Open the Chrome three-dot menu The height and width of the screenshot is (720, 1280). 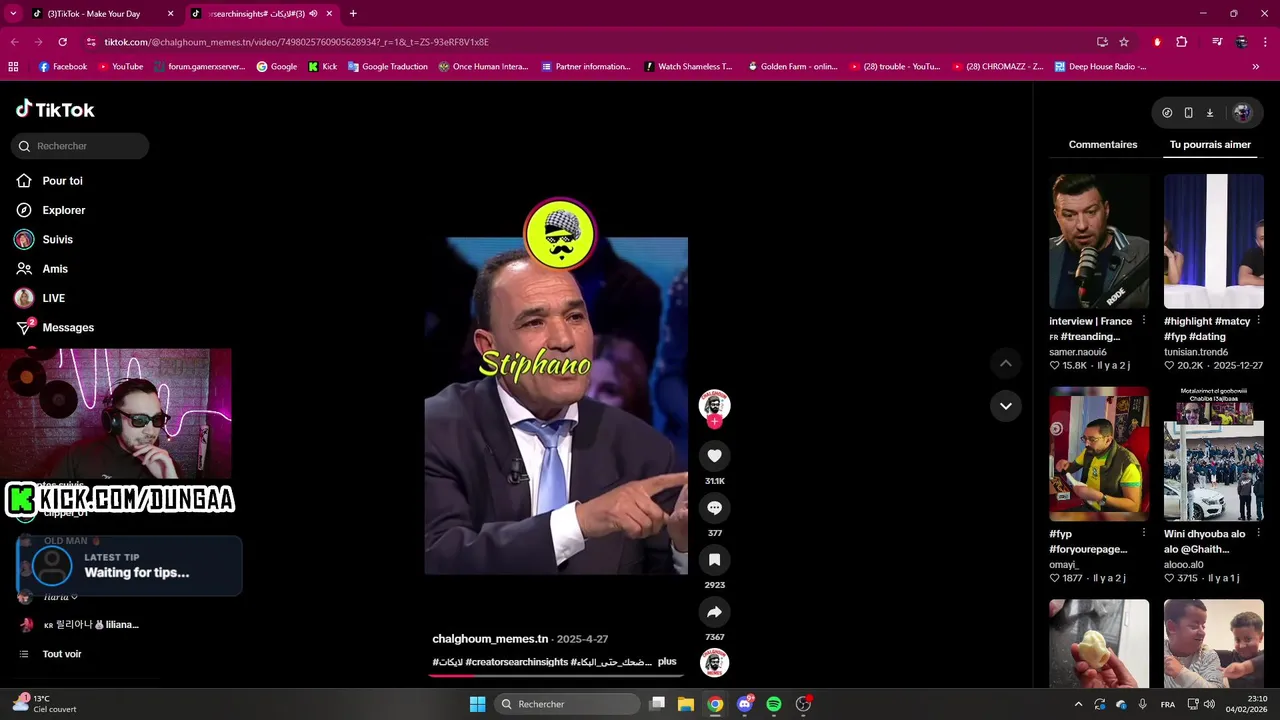tap(1266, 42)
